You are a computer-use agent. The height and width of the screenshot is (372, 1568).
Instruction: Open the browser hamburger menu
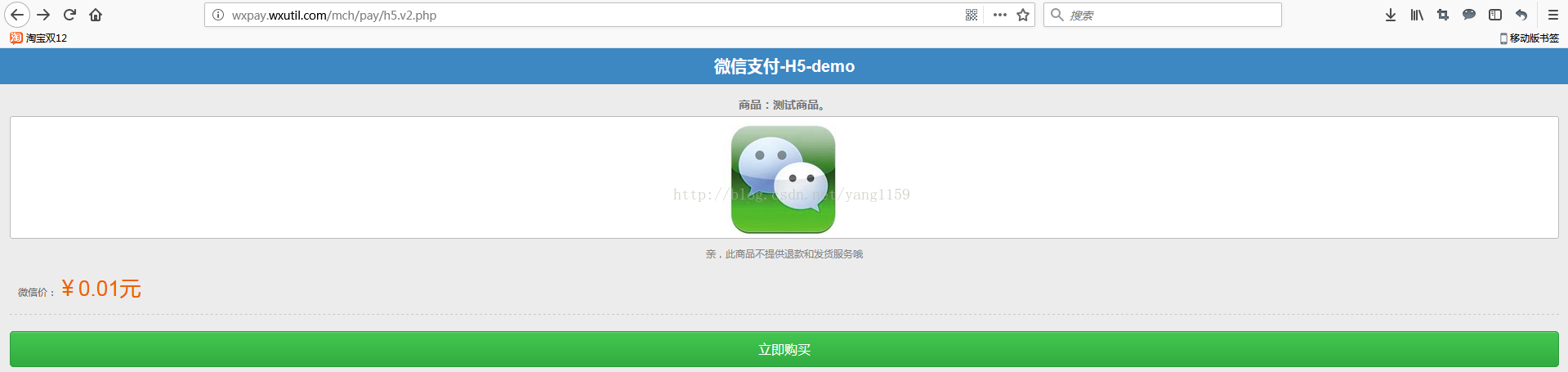(x=1553, y=15)
